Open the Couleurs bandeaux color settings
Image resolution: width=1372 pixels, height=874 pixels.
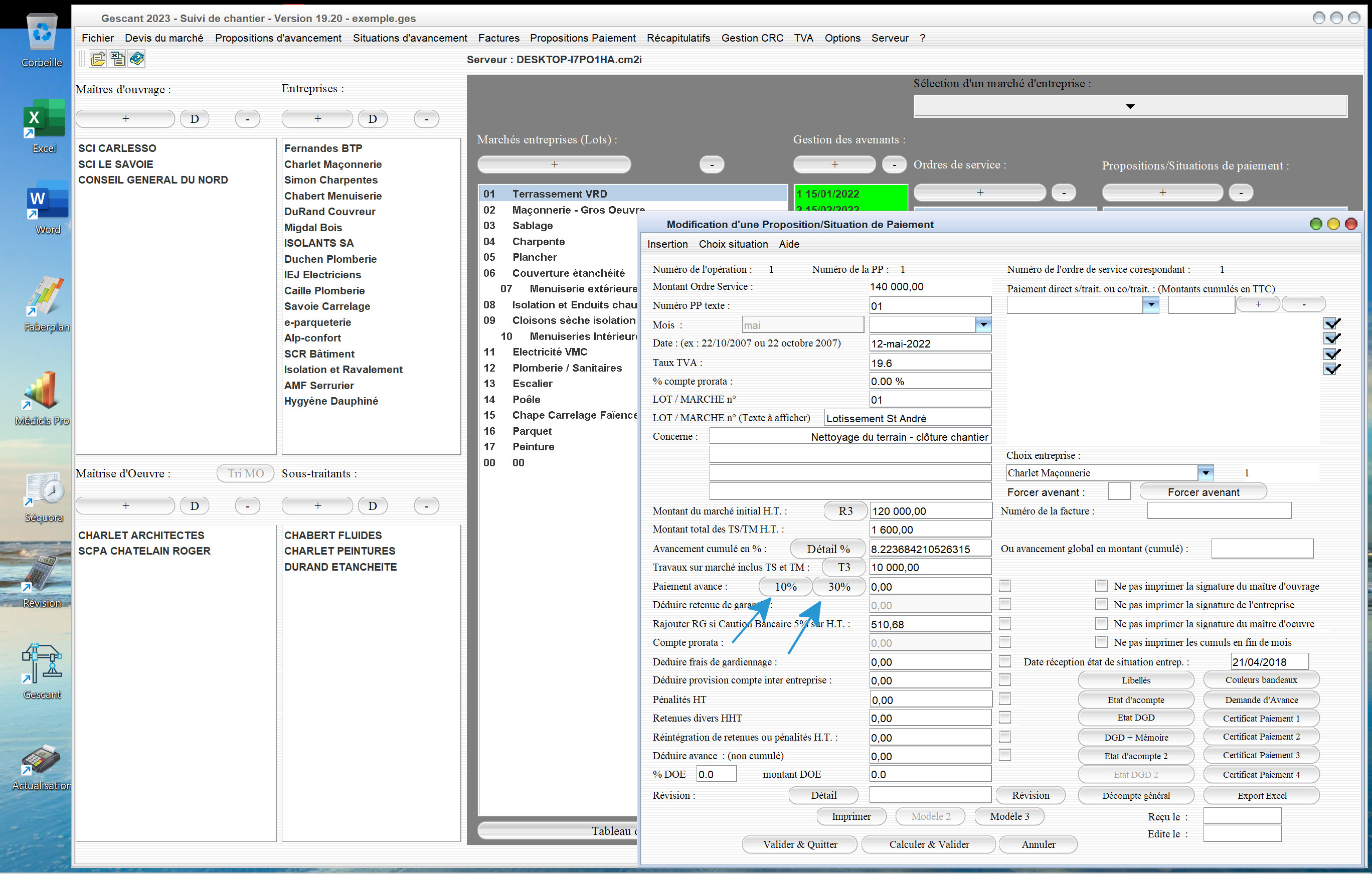1261,680
